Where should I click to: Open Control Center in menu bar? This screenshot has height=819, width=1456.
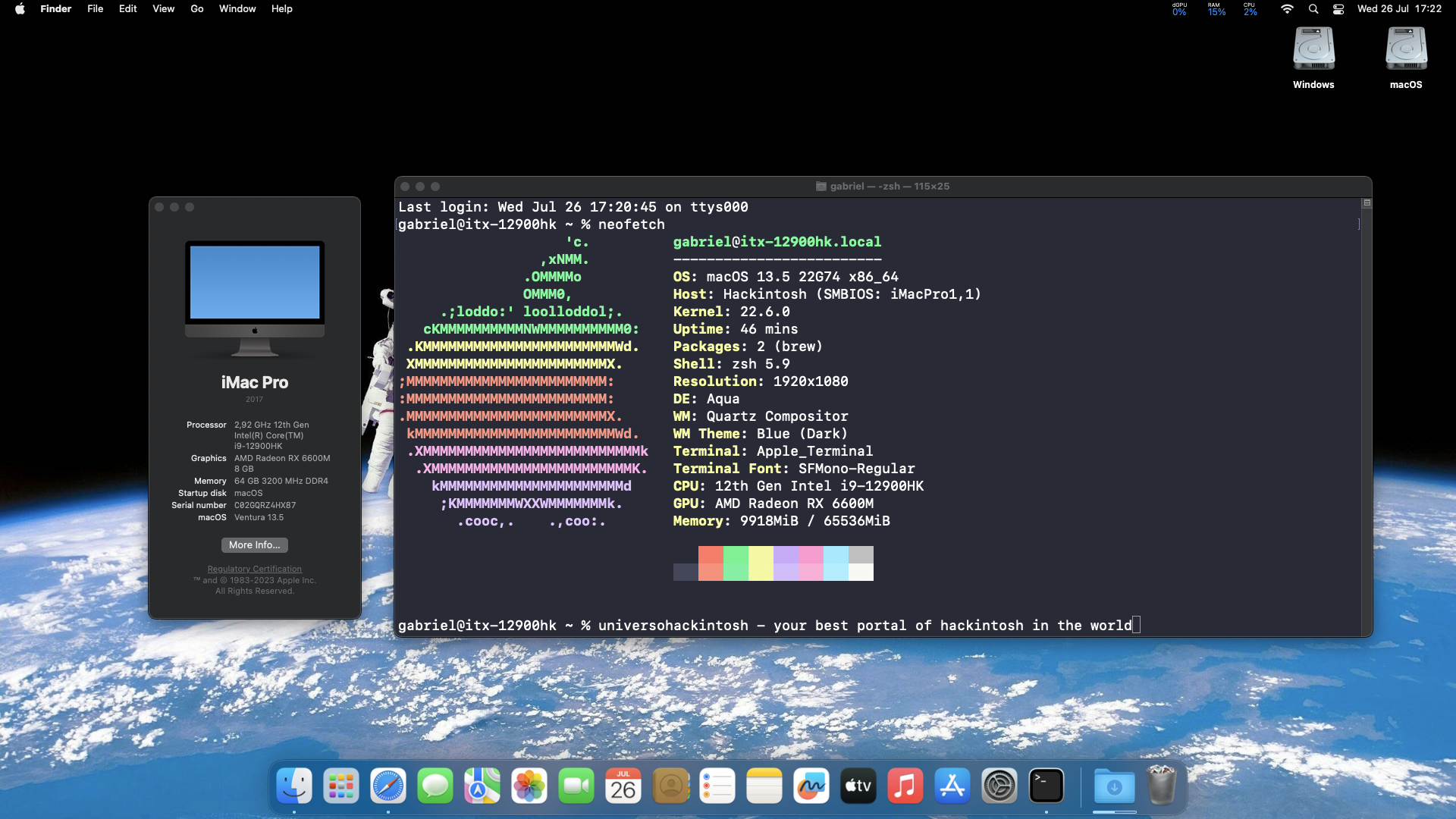pyautogui.click(x=1338, y=9)
